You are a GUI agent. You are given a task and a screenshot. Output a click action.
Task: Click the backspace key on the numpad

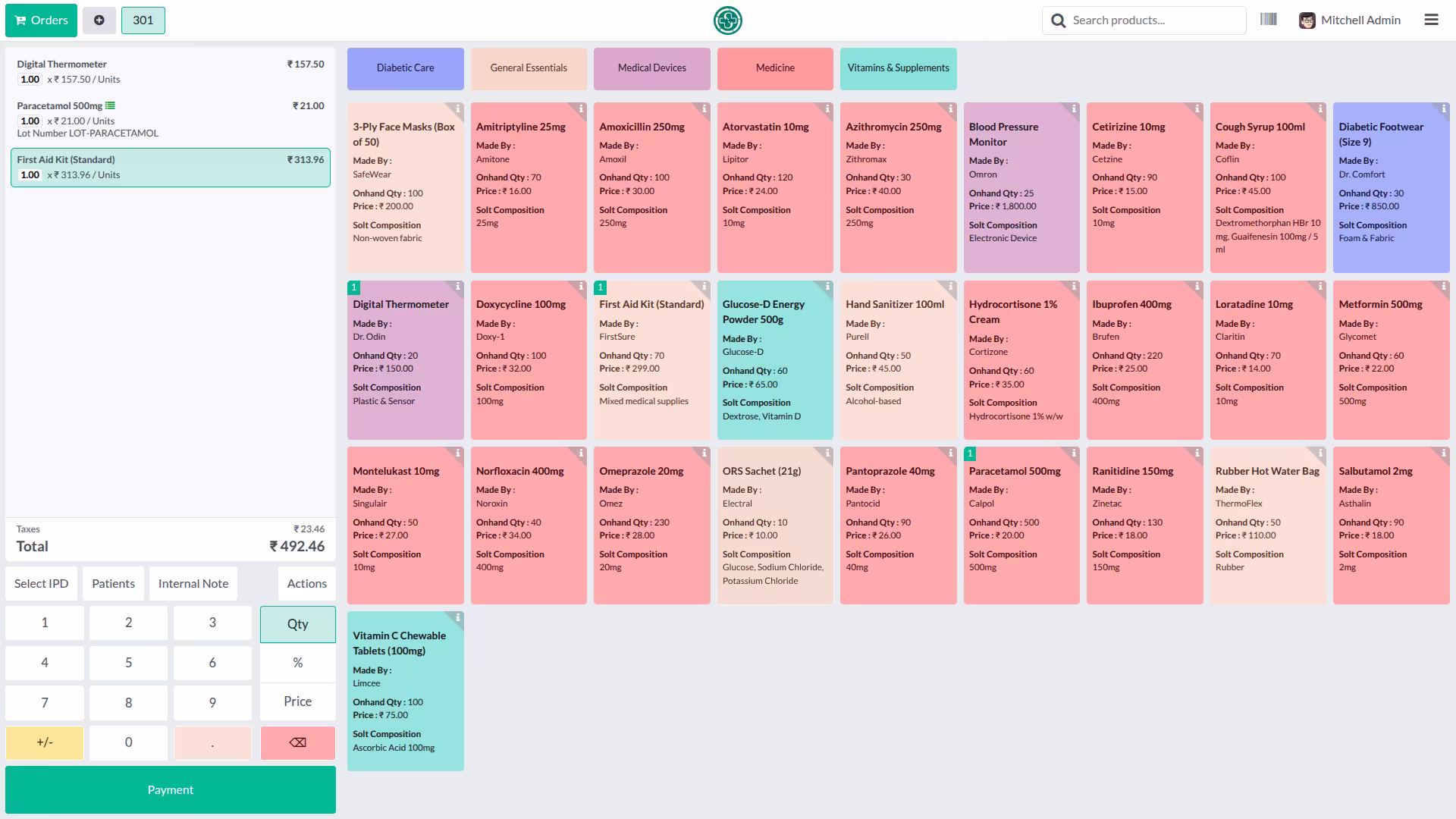[298, 742]
